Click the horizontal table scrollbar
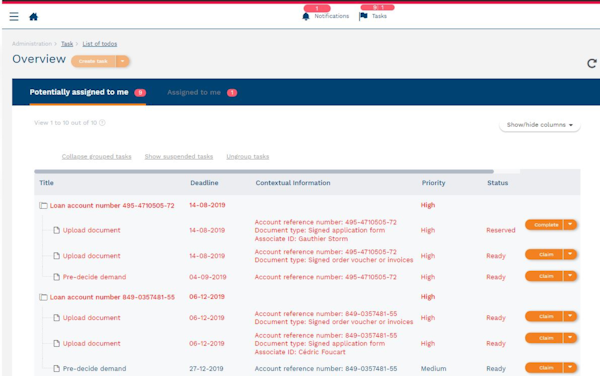This screenshot has height=376, width=600. [264, 171]
